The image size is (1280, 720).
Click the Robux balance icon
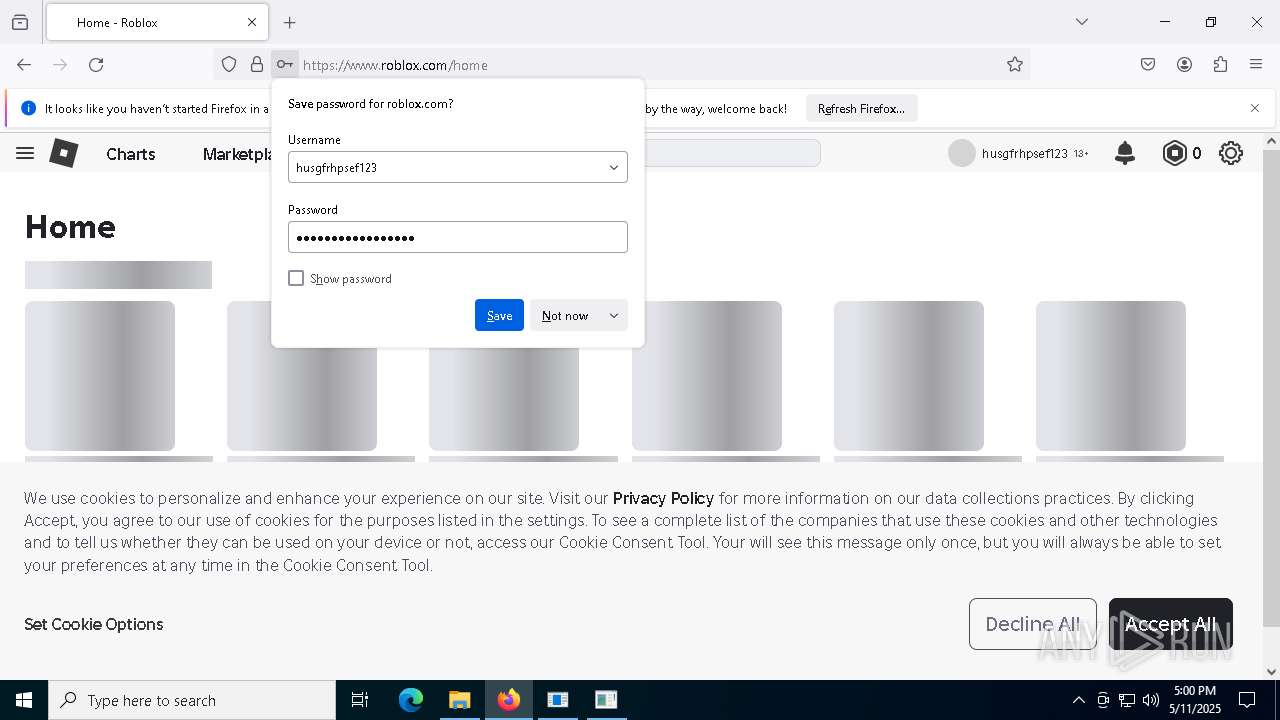coord(1174,153)
